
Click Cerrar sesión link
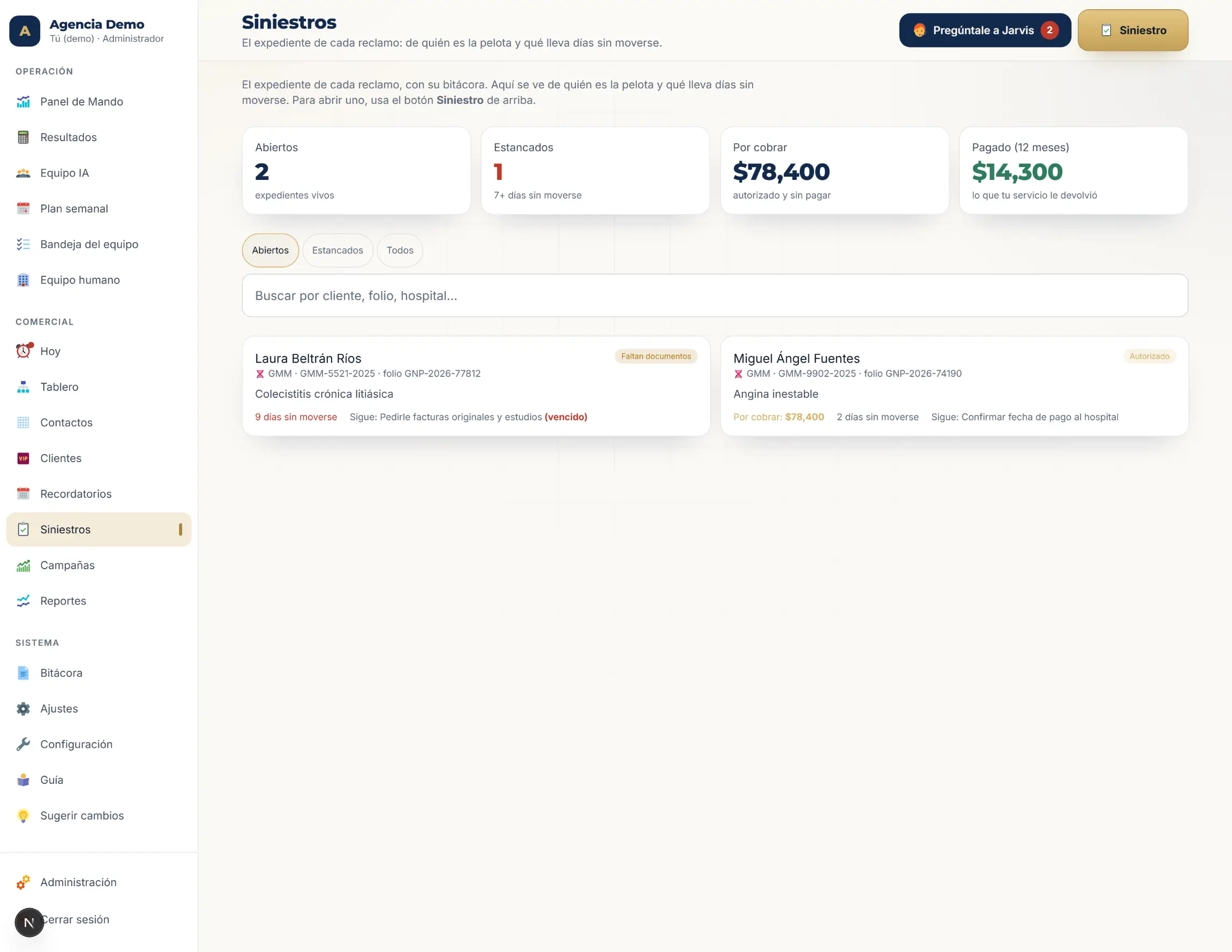pos(76,919)
